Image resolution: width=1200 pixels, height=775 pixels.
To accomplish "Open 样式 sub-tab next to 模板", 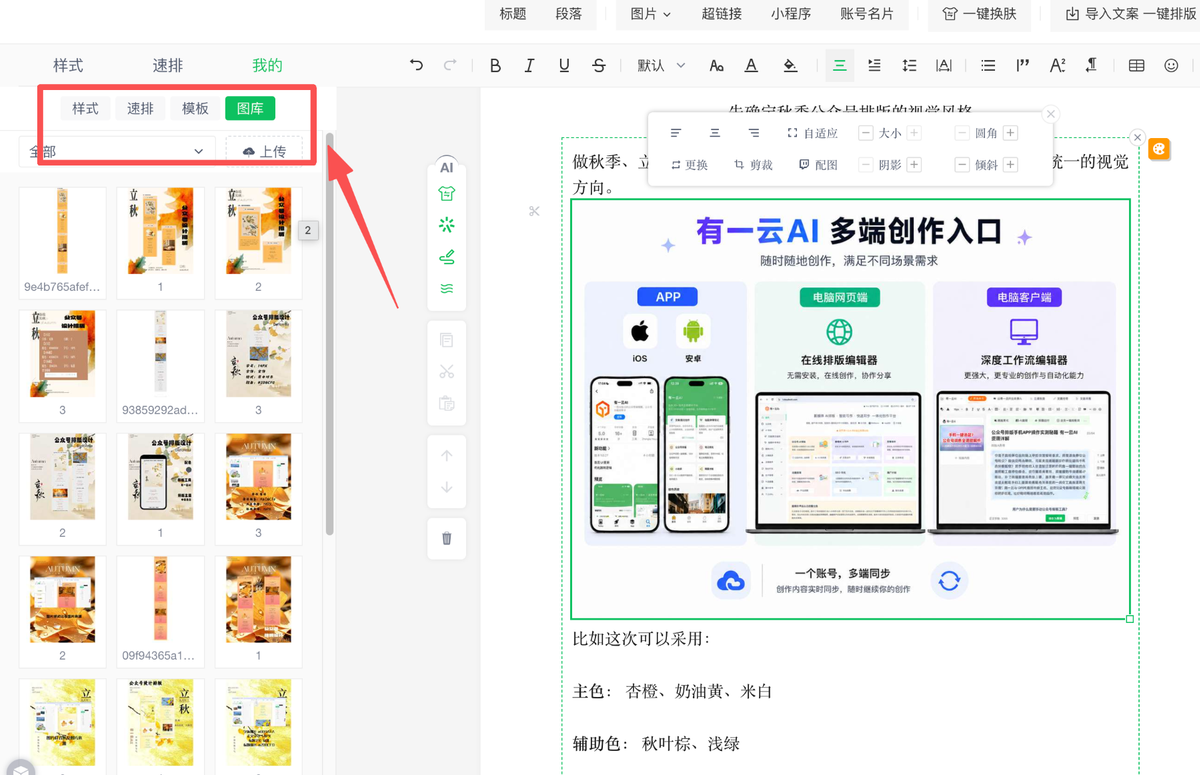I will (85, 108).
